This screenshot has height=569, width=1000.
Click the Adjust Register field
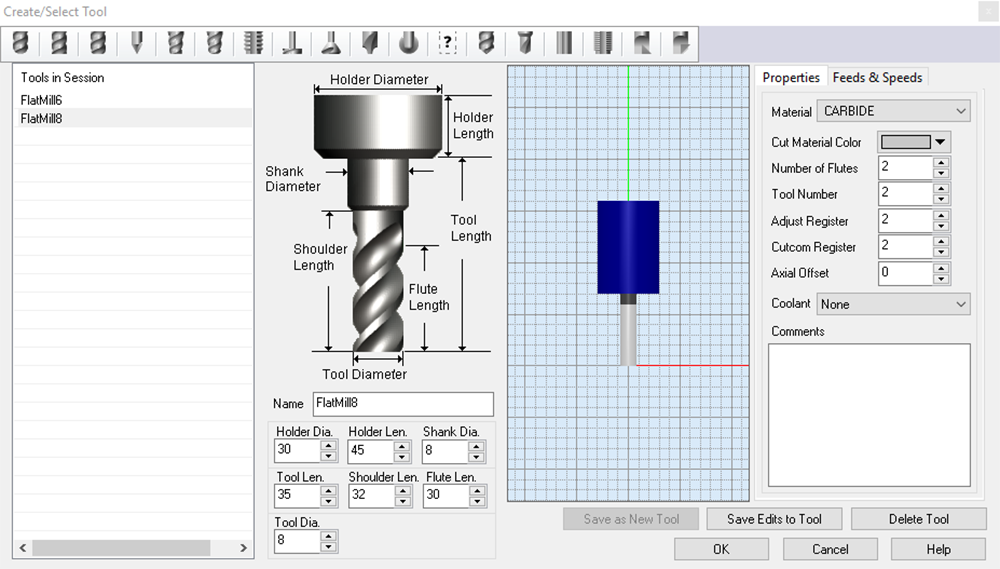905,221
